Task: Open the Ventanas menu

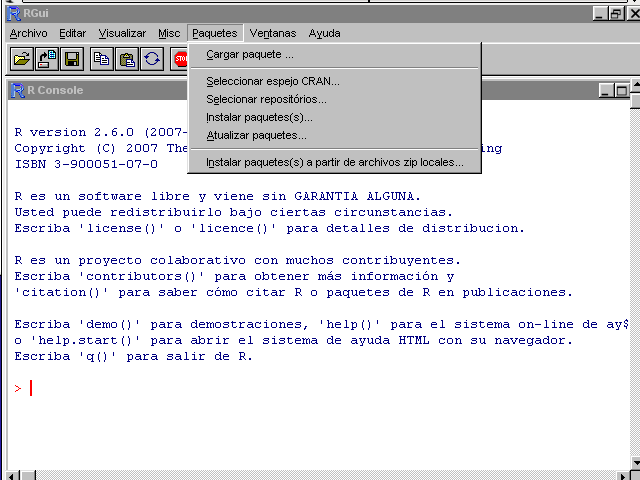Action: (x=273, y=33)
